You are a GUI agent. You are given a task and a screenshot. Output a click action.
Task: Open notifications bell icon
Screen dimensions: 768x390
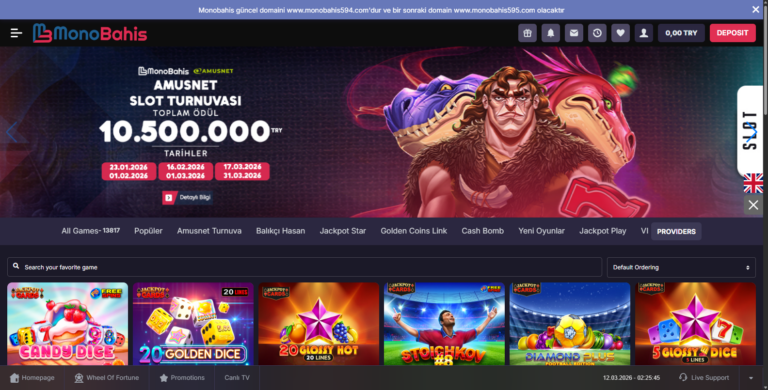[551, 33]
